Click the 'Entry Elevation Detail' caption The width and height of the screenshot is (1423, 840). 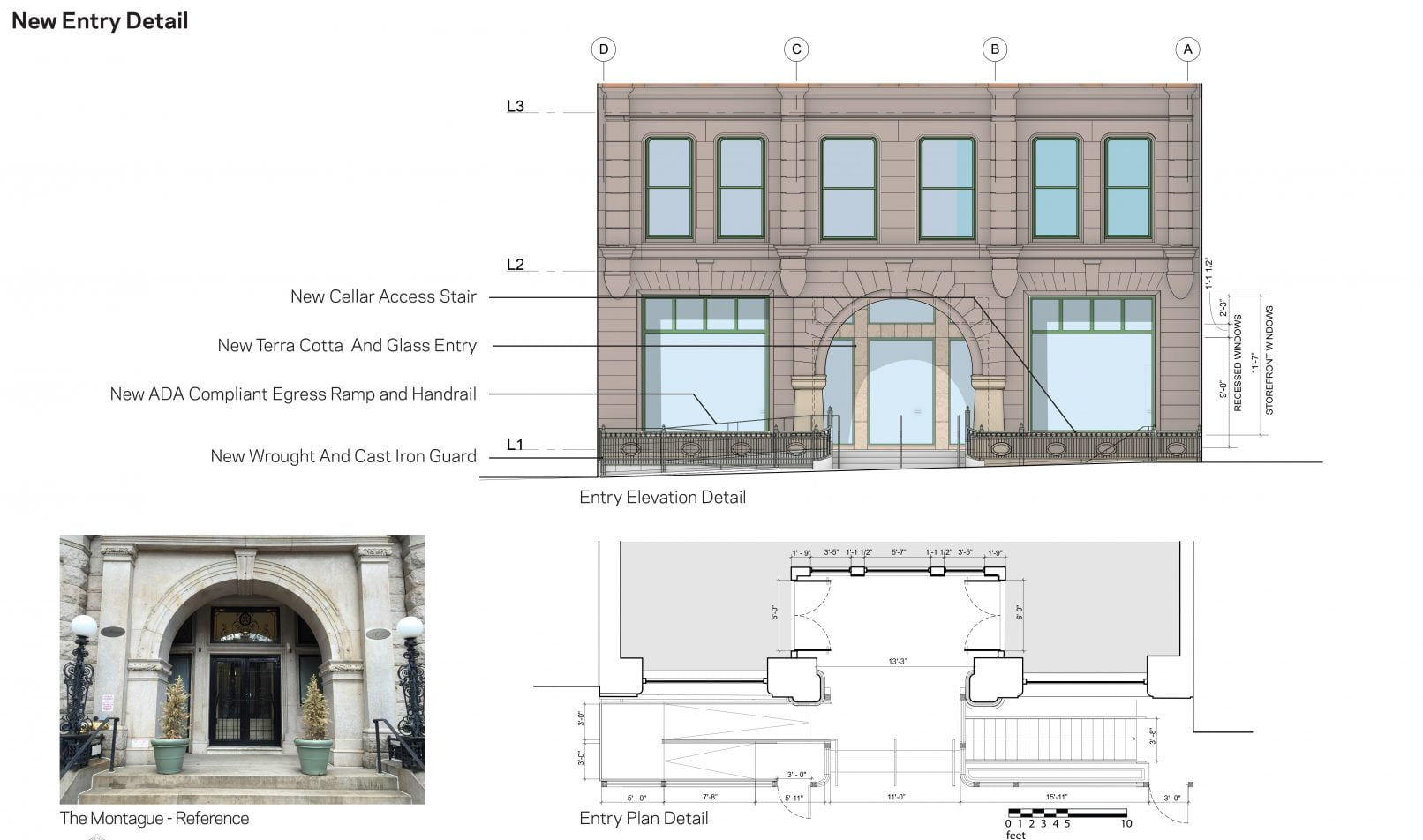click(663, 498)
